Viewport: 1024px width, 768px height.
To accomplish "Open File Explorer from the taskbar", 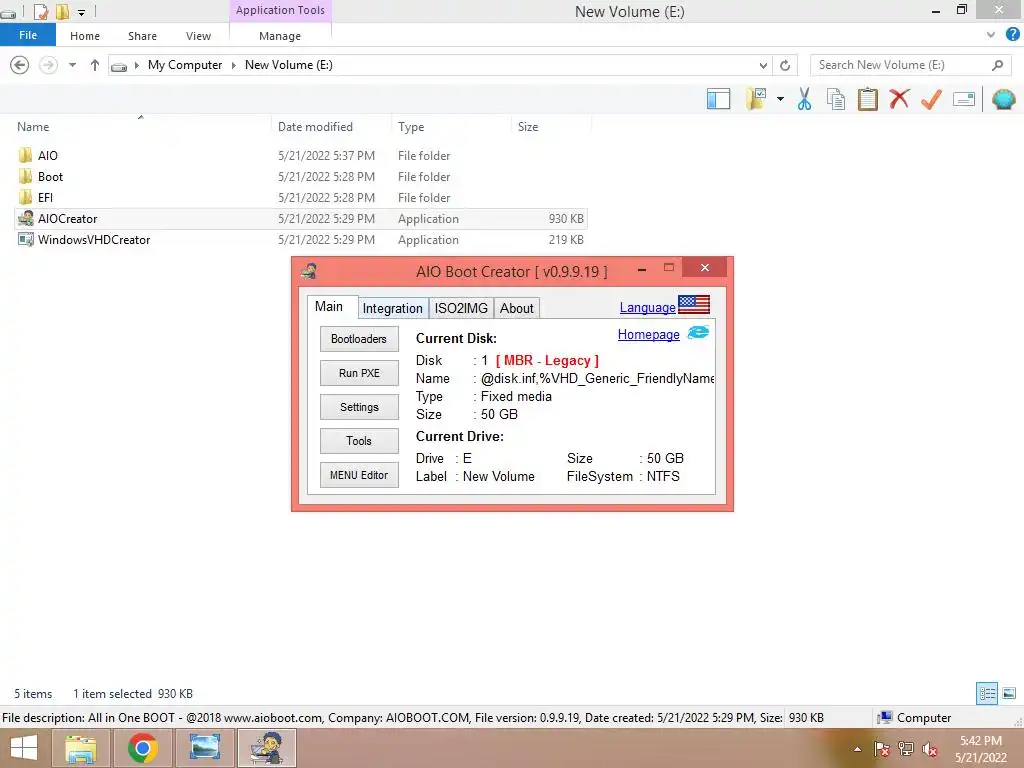I will 81,748.
